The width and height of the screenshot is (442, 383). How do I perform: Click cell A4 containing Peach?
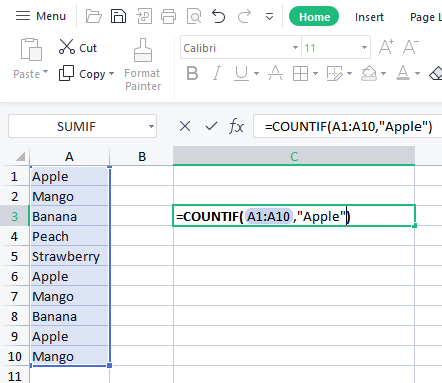[69, 236]
